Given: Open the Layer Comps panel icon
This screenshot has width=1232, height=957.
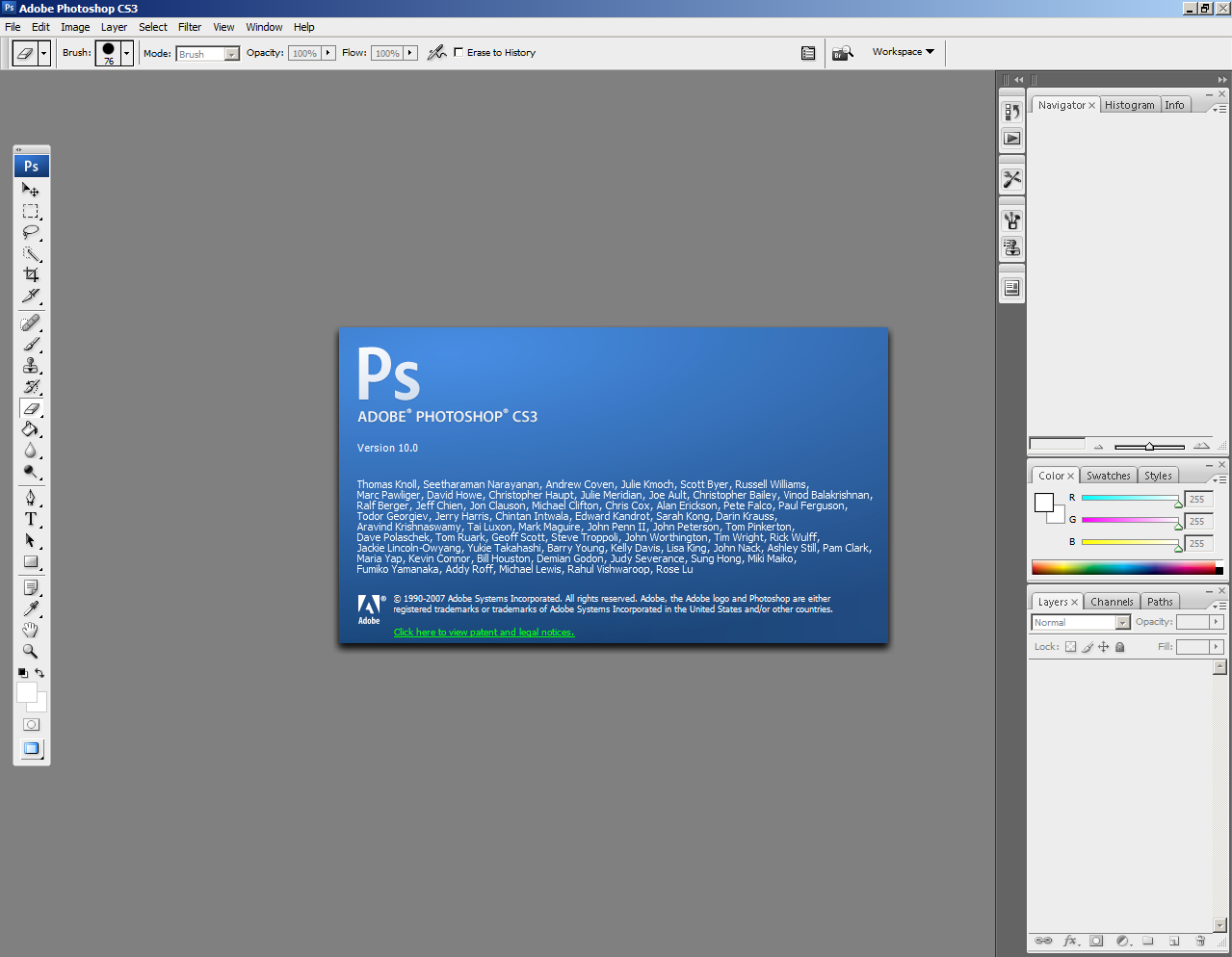Looking at the screenshot, I should pyautogui.click(x=1011, y=288).
